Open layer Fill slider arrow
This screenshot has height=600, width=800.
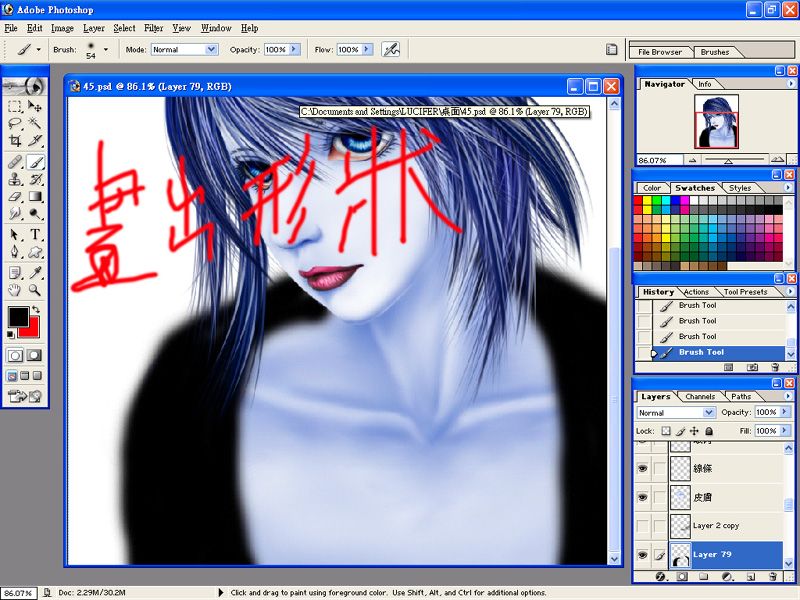[x=784, y=431]
